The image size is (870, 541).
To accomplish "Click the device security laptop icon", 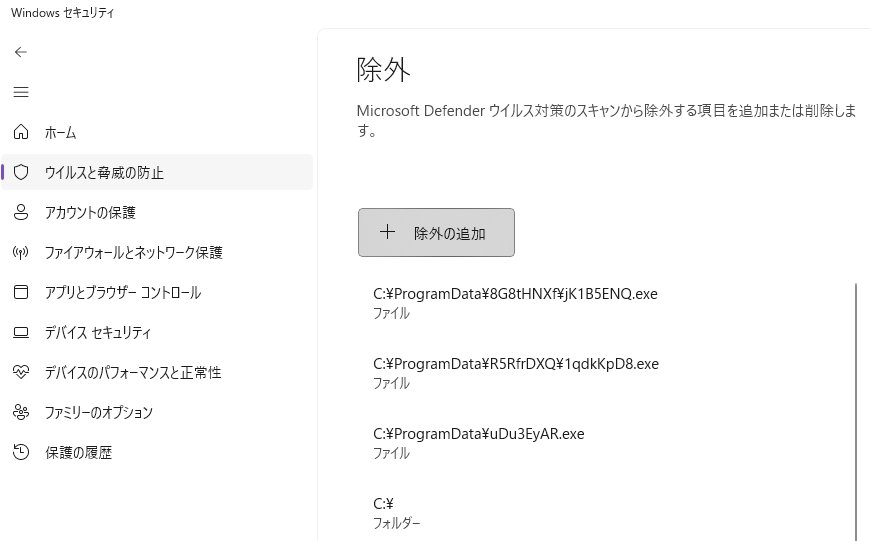I will pyautogui.click(x=21, y=332).
